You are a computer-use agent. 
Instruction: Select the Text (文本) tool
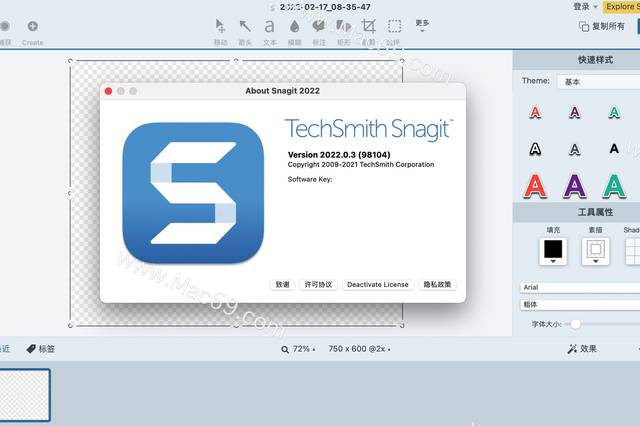[269, 27]
